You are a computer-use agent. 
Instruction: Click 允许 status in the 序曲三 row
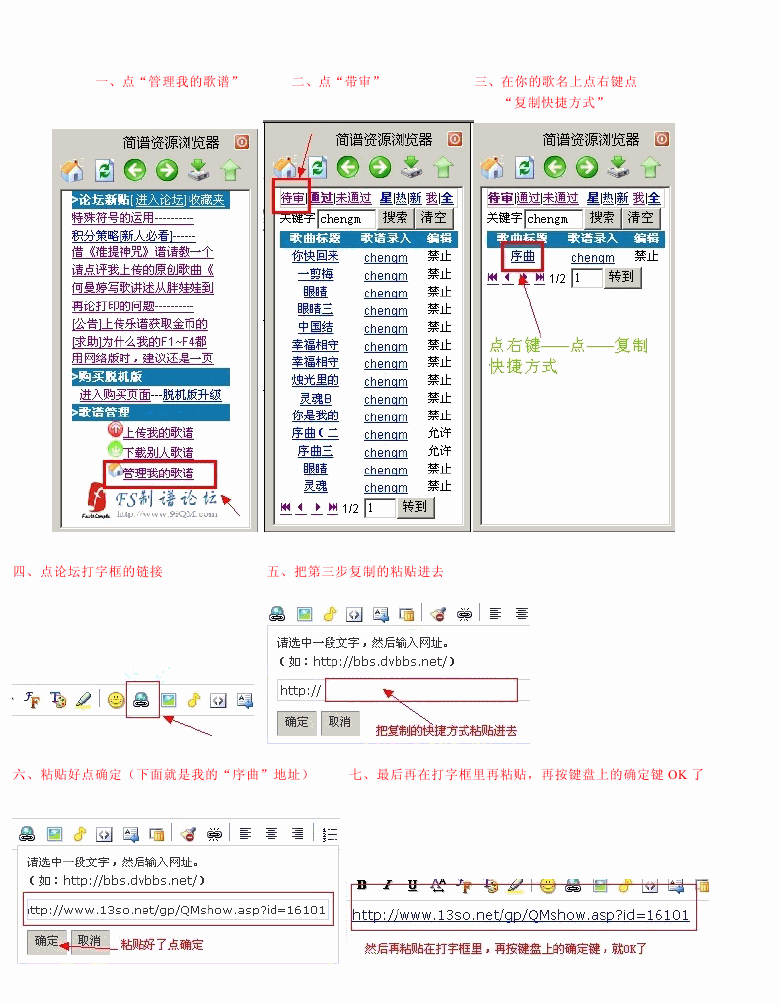pyautogui.click(x=440, y=451)
